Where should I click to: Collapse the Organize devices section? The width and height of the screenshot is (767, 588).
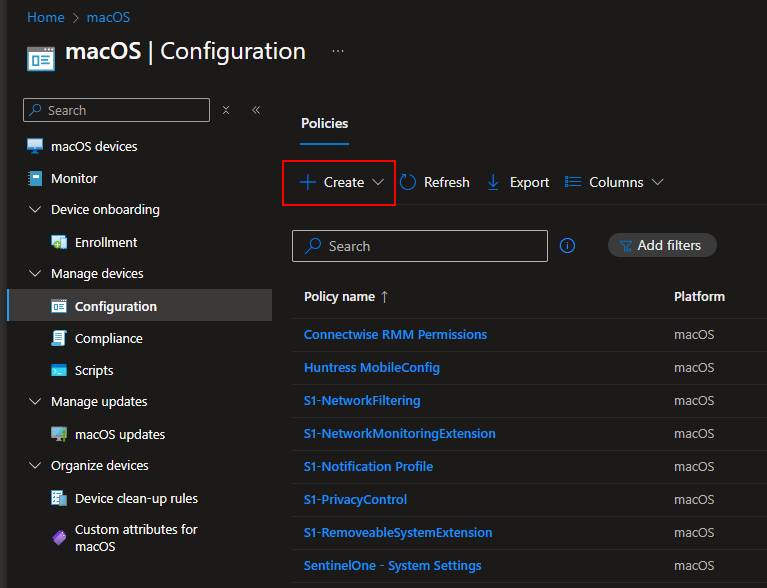coord(35,466)
